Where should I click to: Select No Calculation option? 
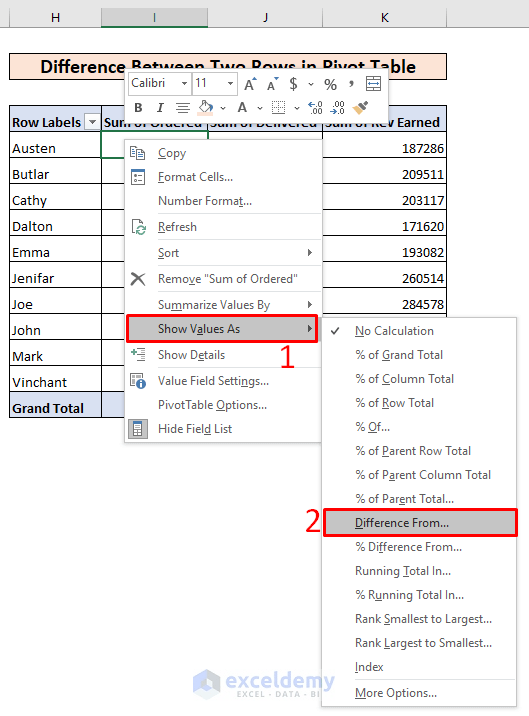pos(419,331)
